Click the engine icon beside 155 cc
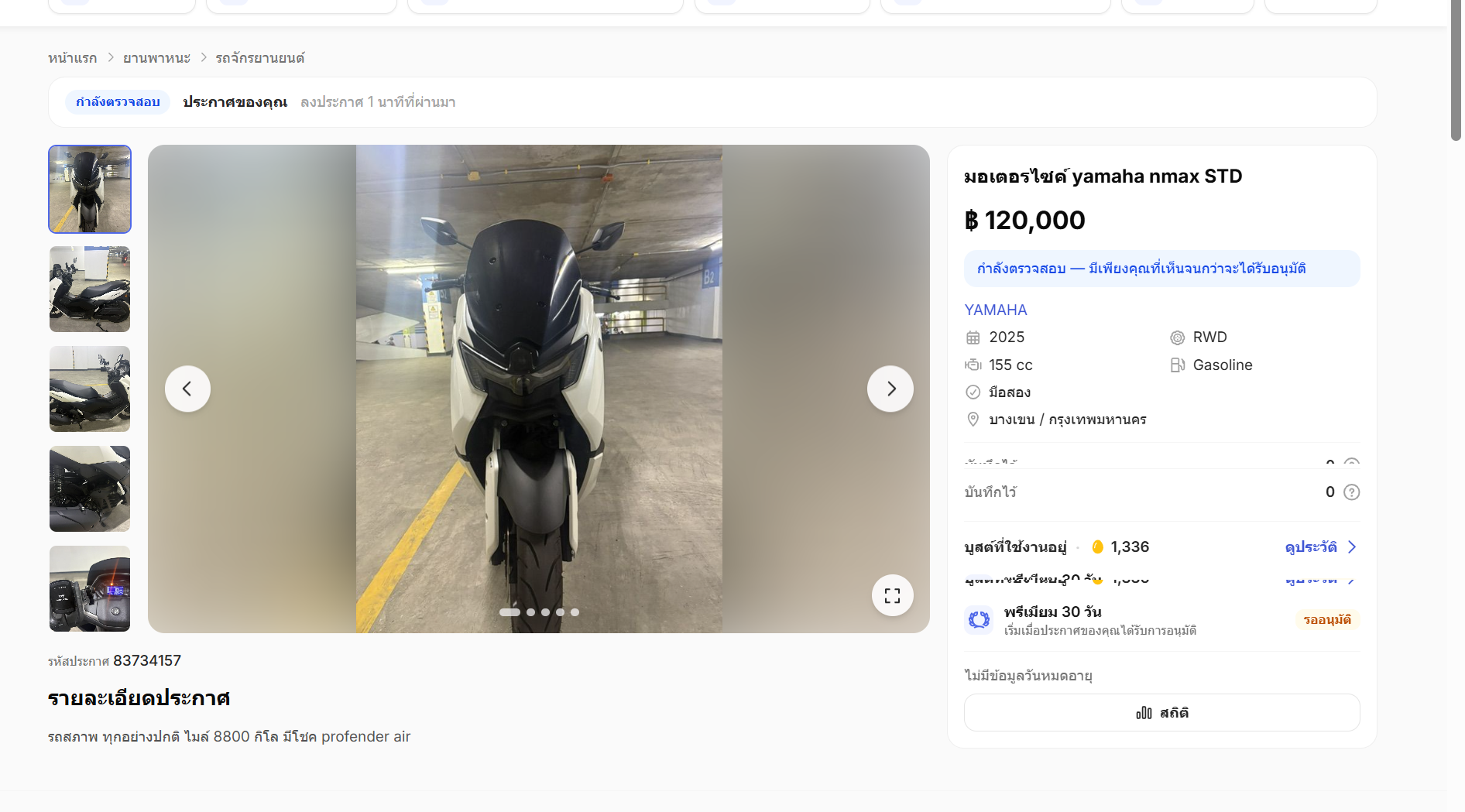The image size is (1465, 812). tap(973, 365)
